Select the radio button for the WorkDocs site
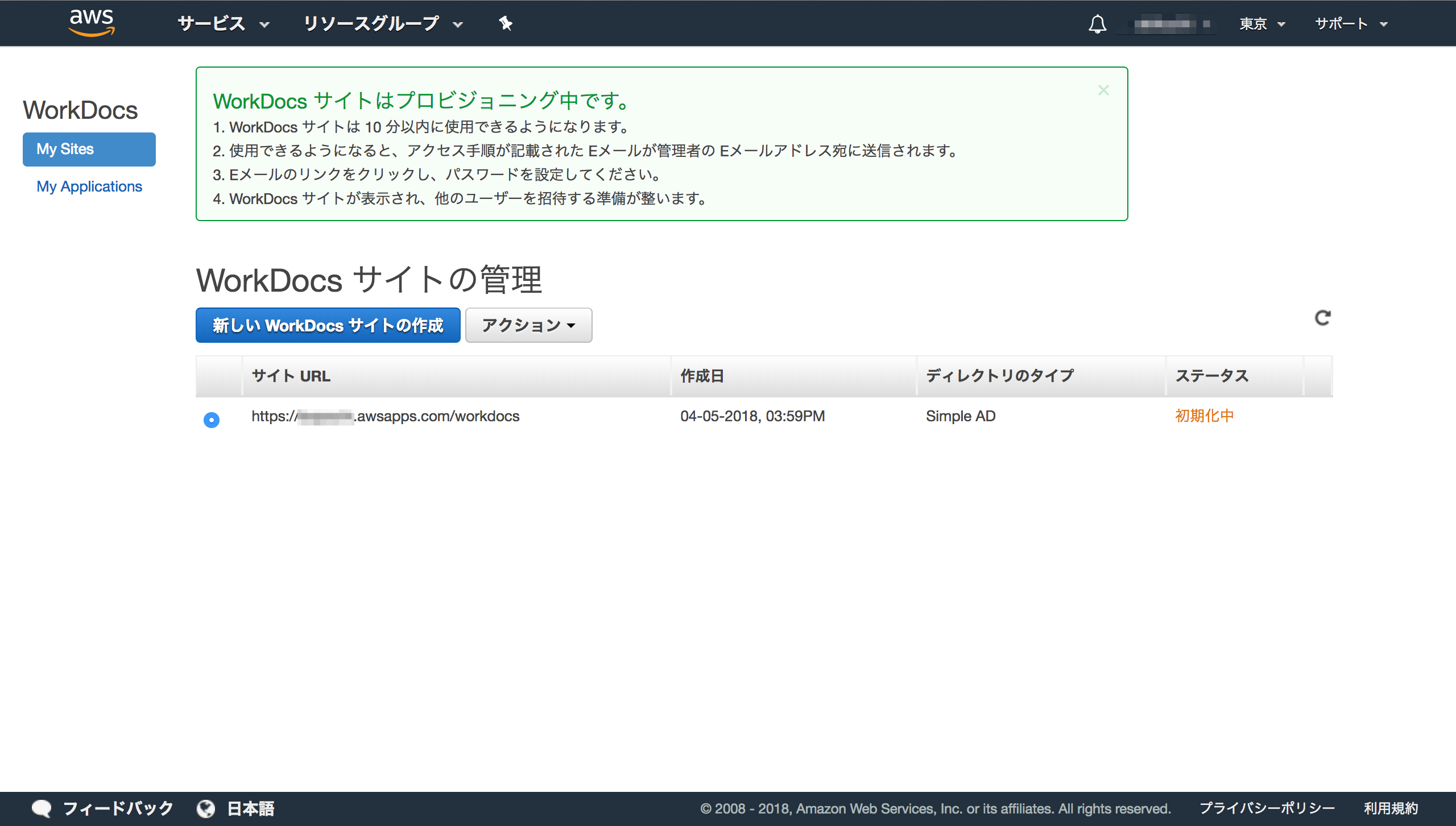Viewport: 1456px width, 826px height. pos(211,420)
